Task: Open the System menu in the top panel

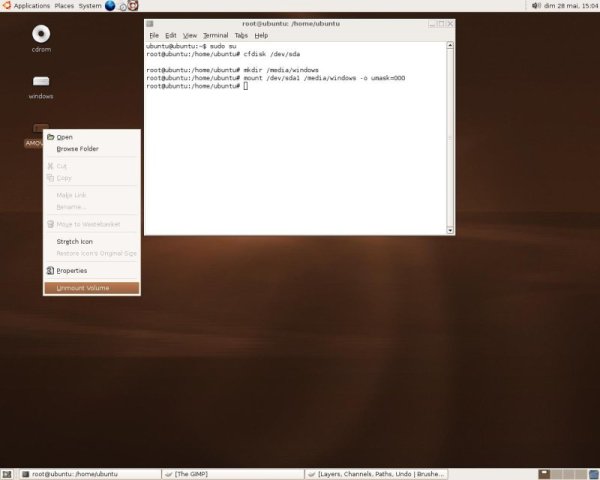Action: coord(90,6)
